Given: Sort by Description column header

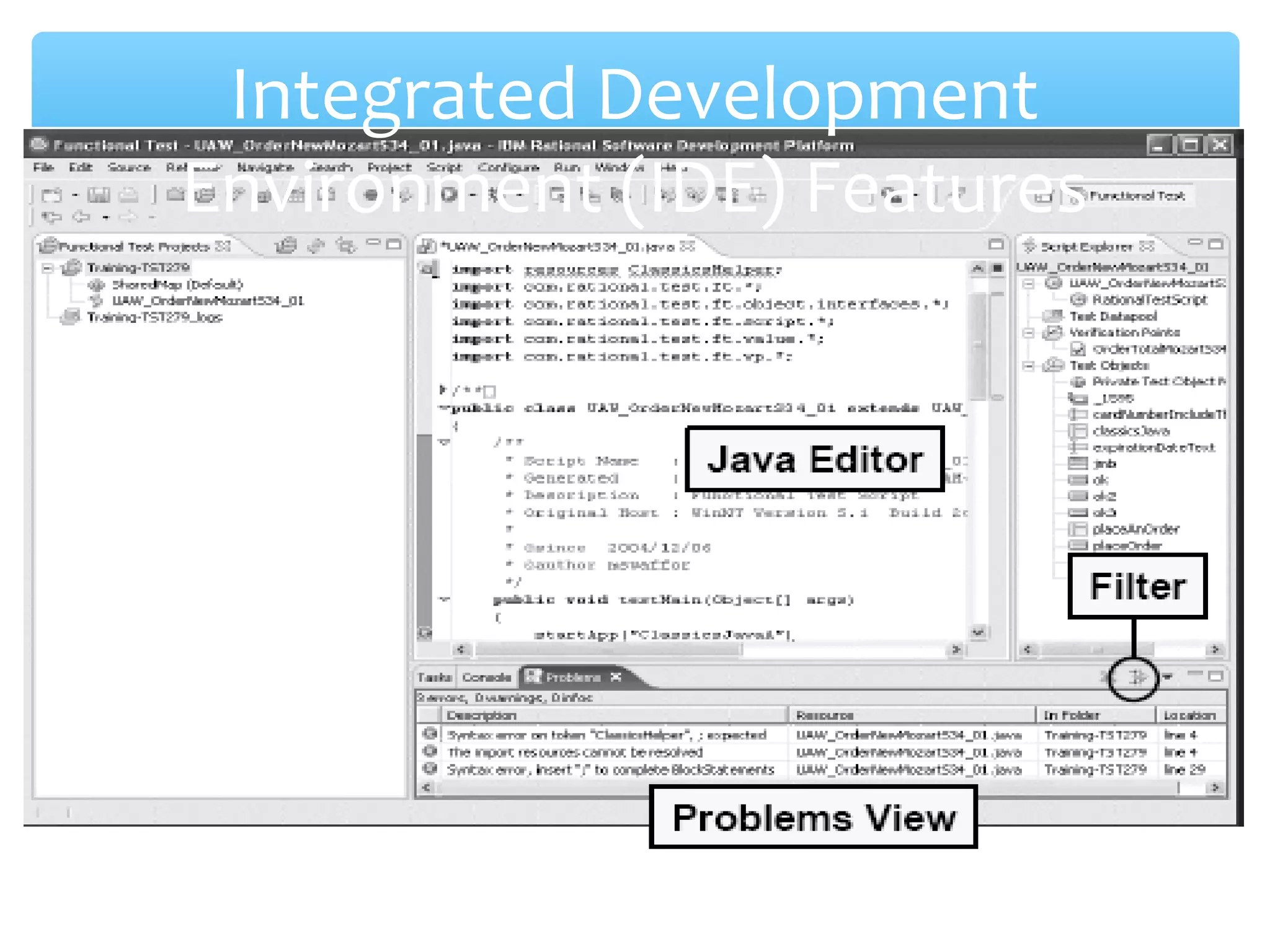Looking at the screenshot, I should [x=614, y=715].
